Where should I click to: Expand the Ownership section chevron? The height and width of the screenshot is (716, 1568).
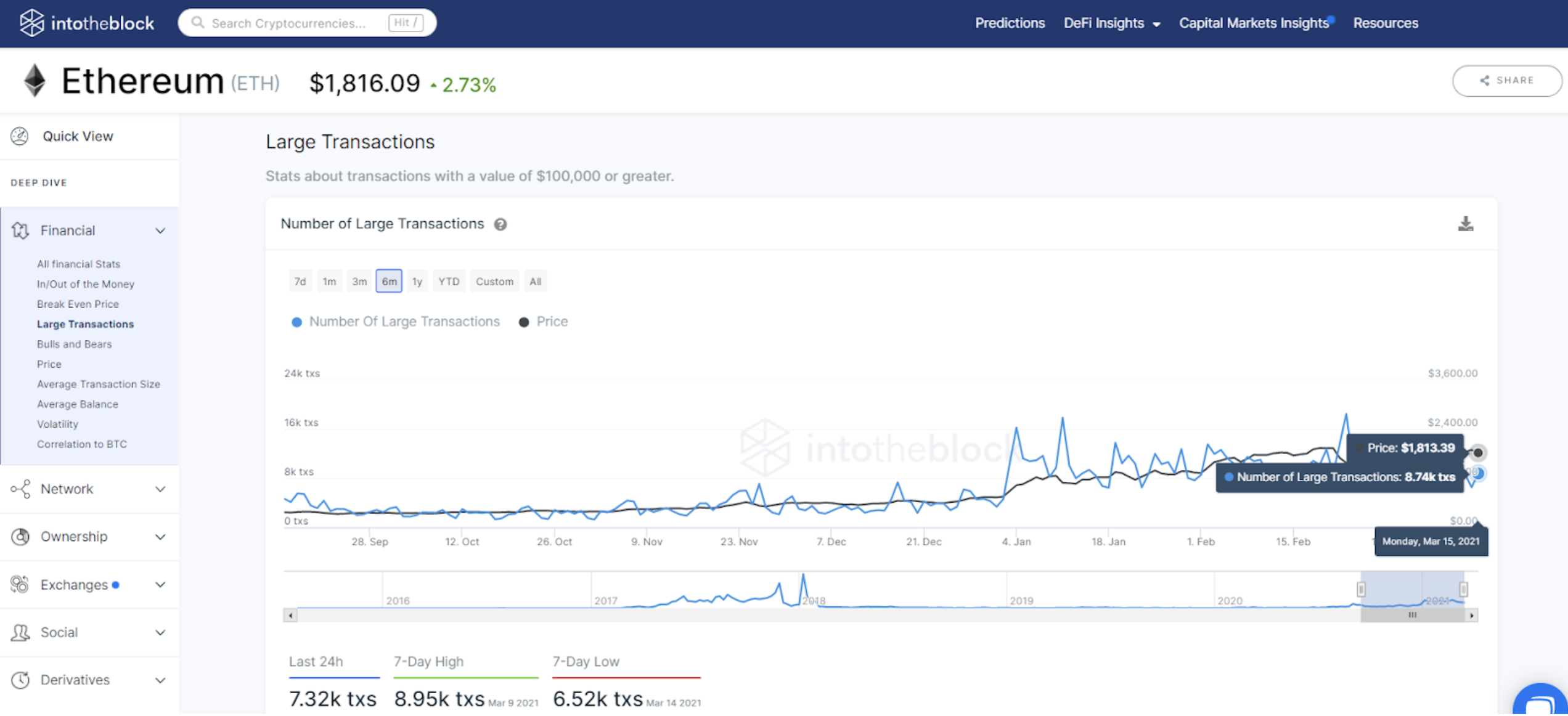[160, 537]
